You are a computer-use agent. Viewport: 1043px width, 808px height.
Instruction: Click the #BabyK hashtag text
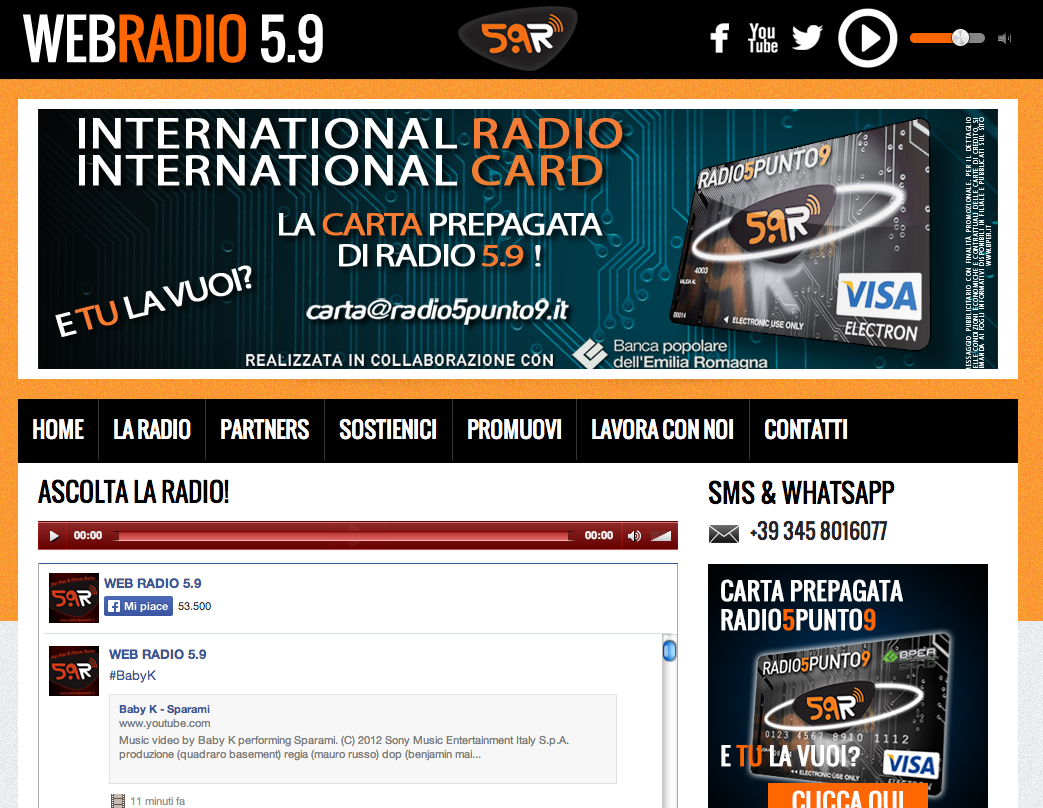(x=132, y=676)
